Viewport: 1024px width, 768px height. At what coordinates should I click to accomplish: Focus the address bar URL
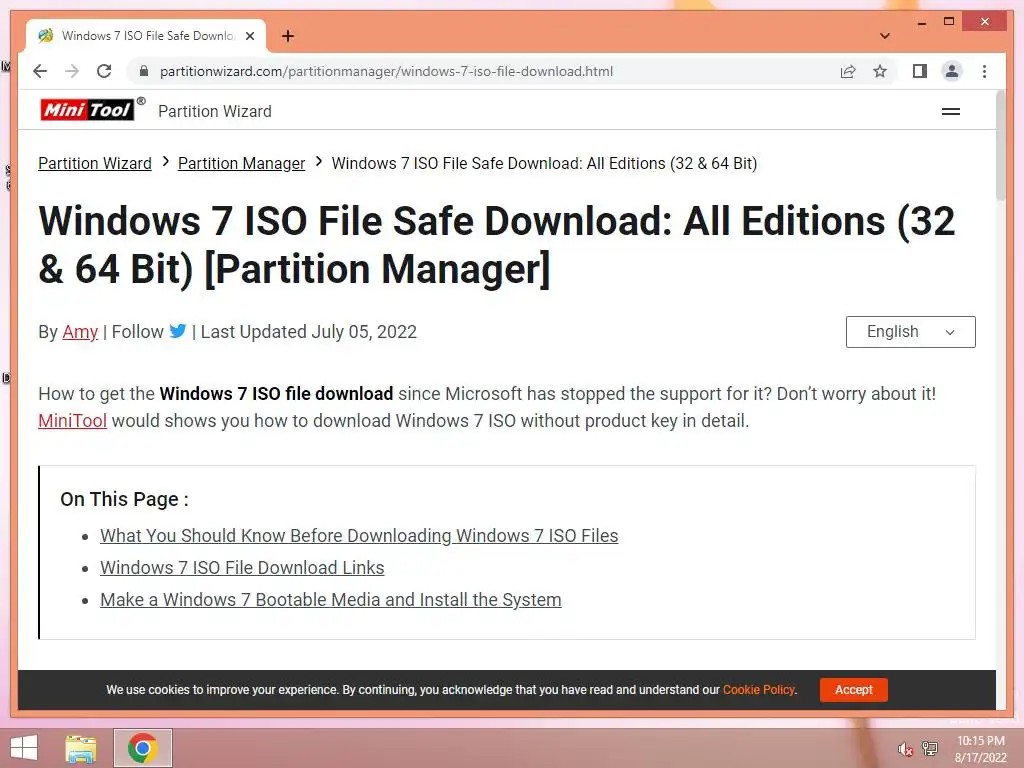pyautogui.click(x=387, y=71)
